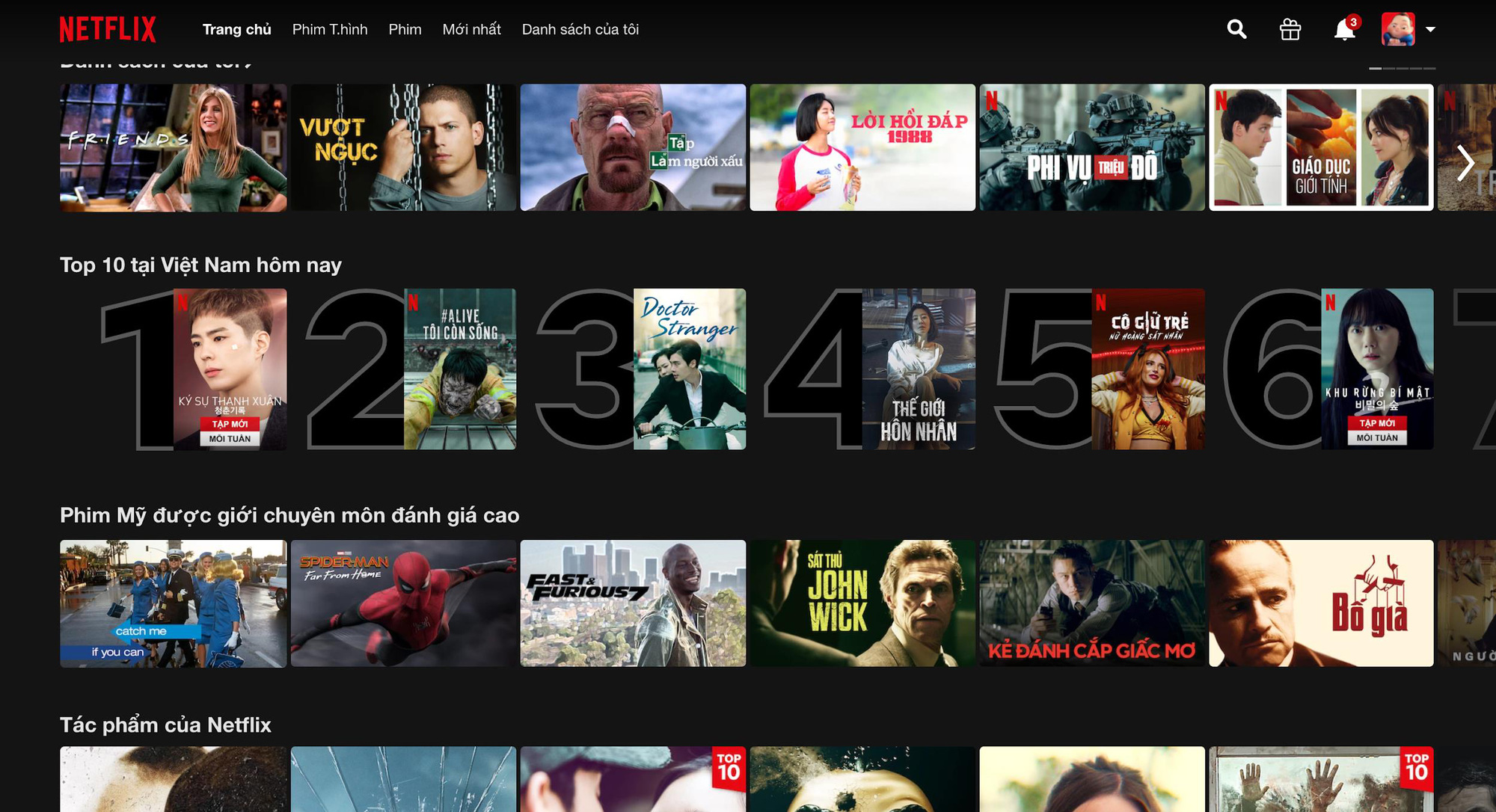Click Phim Mỹ được giới chuyên môn heading
This screenshot has height=812, width=1496.
point(289,515)
